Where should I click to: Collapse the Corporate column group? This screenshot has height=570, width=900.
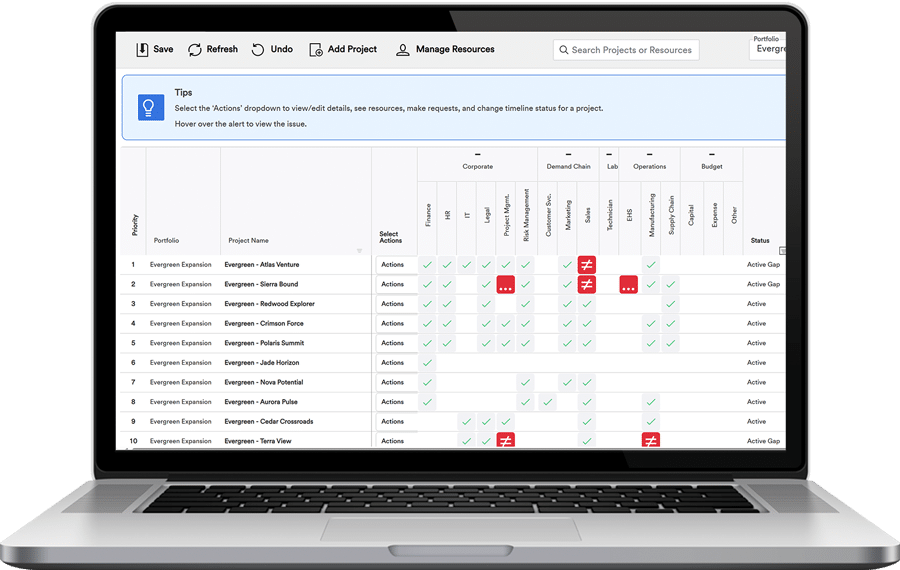pos(477,155)
